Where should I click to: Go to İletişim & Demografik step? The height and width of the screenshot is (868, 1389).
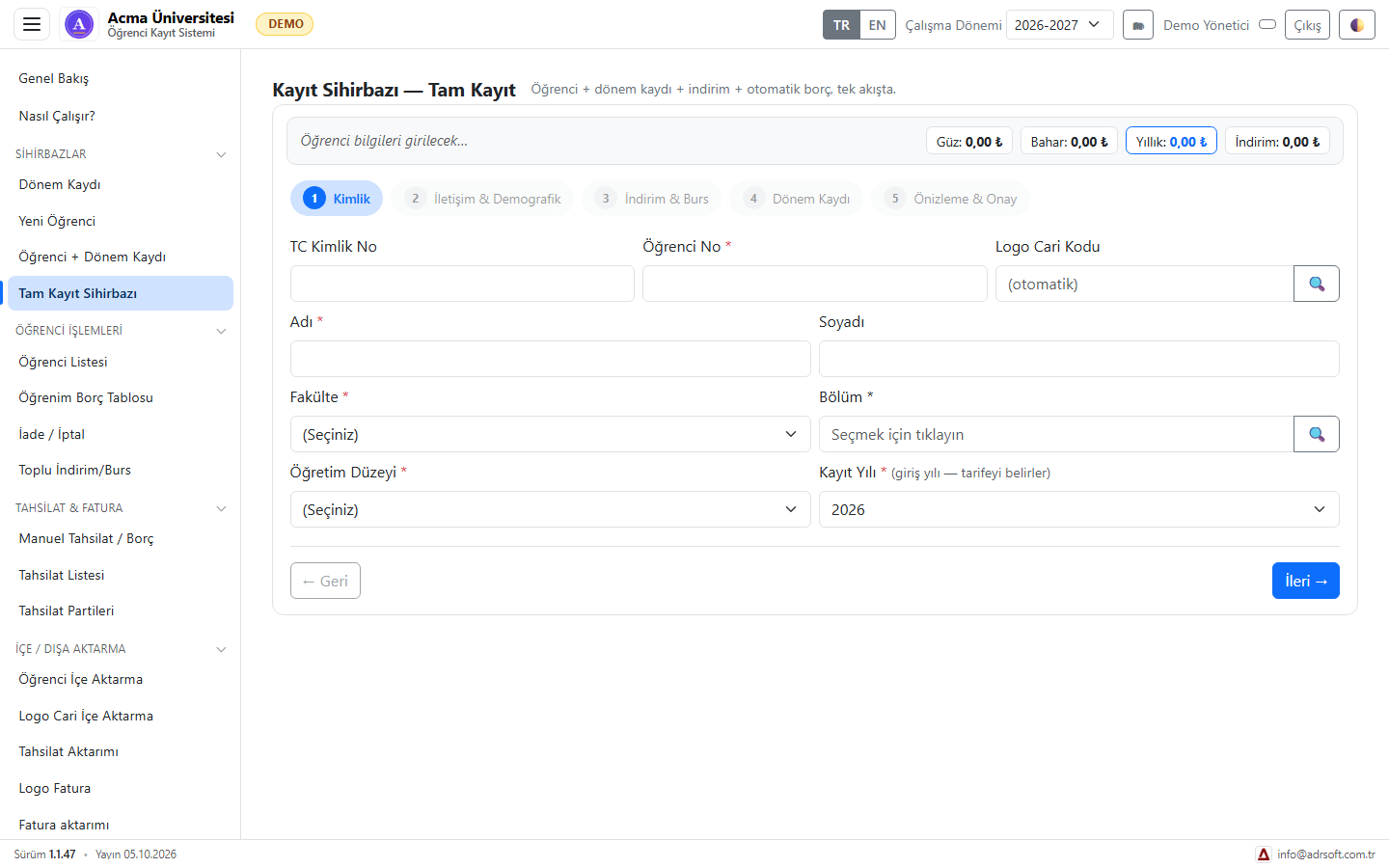[x=482, y=199]
